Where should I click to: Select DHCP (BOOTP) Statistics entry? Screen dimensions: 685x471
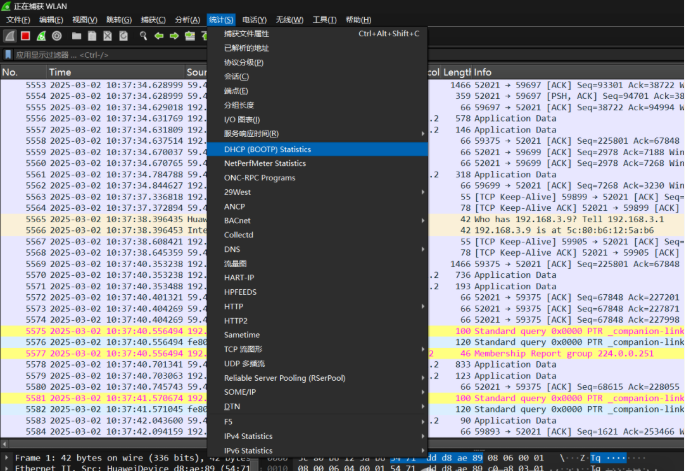coord(317,149)
